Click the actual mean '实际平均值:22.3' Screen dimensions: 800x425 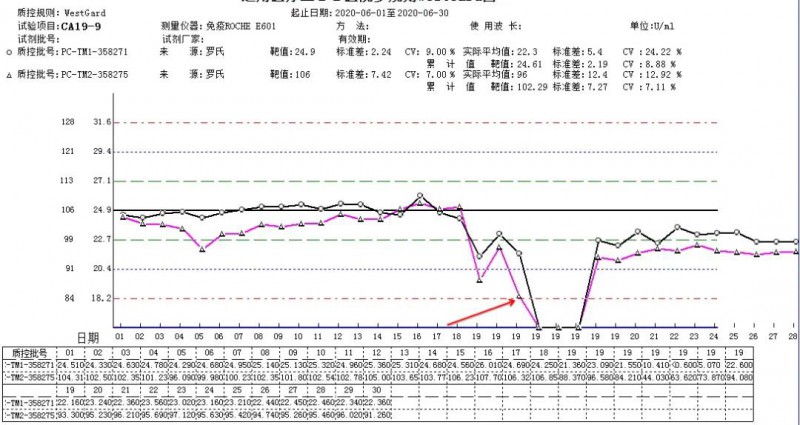(499, 52)
